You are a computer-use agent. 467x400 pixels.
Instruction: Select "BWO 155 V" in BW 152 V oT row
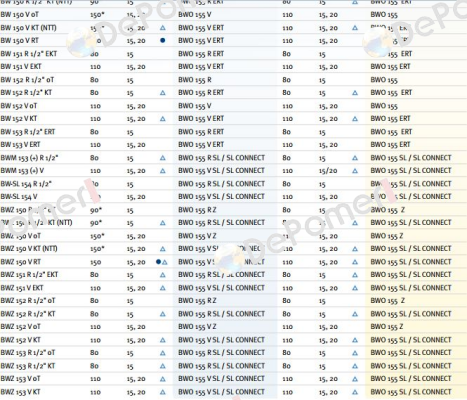[x=195, y=106]
